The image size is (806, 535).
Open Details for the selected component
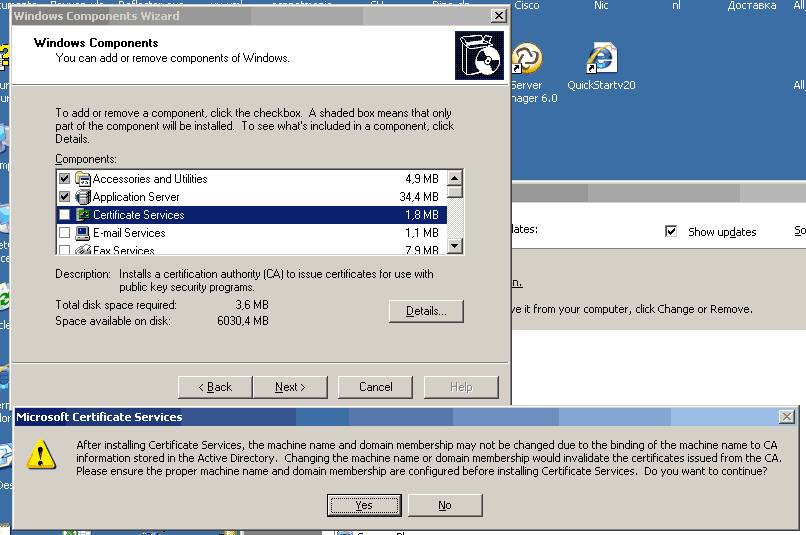click(426, 311)
